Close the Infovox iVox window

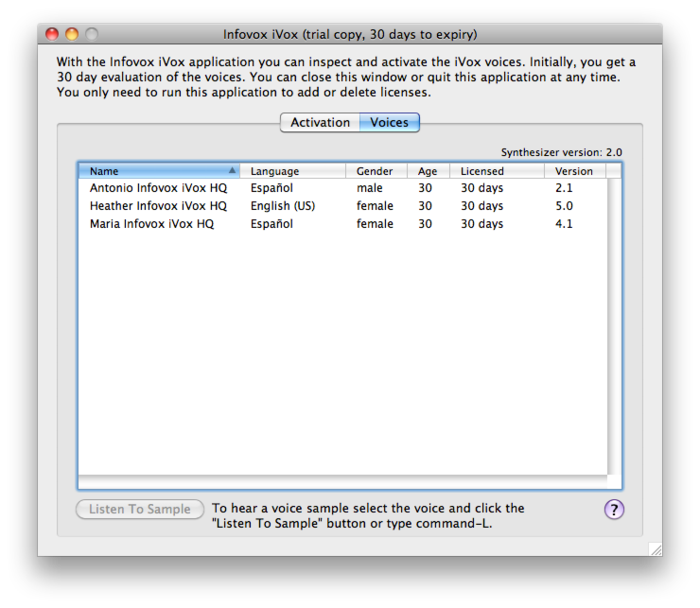click(52, 34)
